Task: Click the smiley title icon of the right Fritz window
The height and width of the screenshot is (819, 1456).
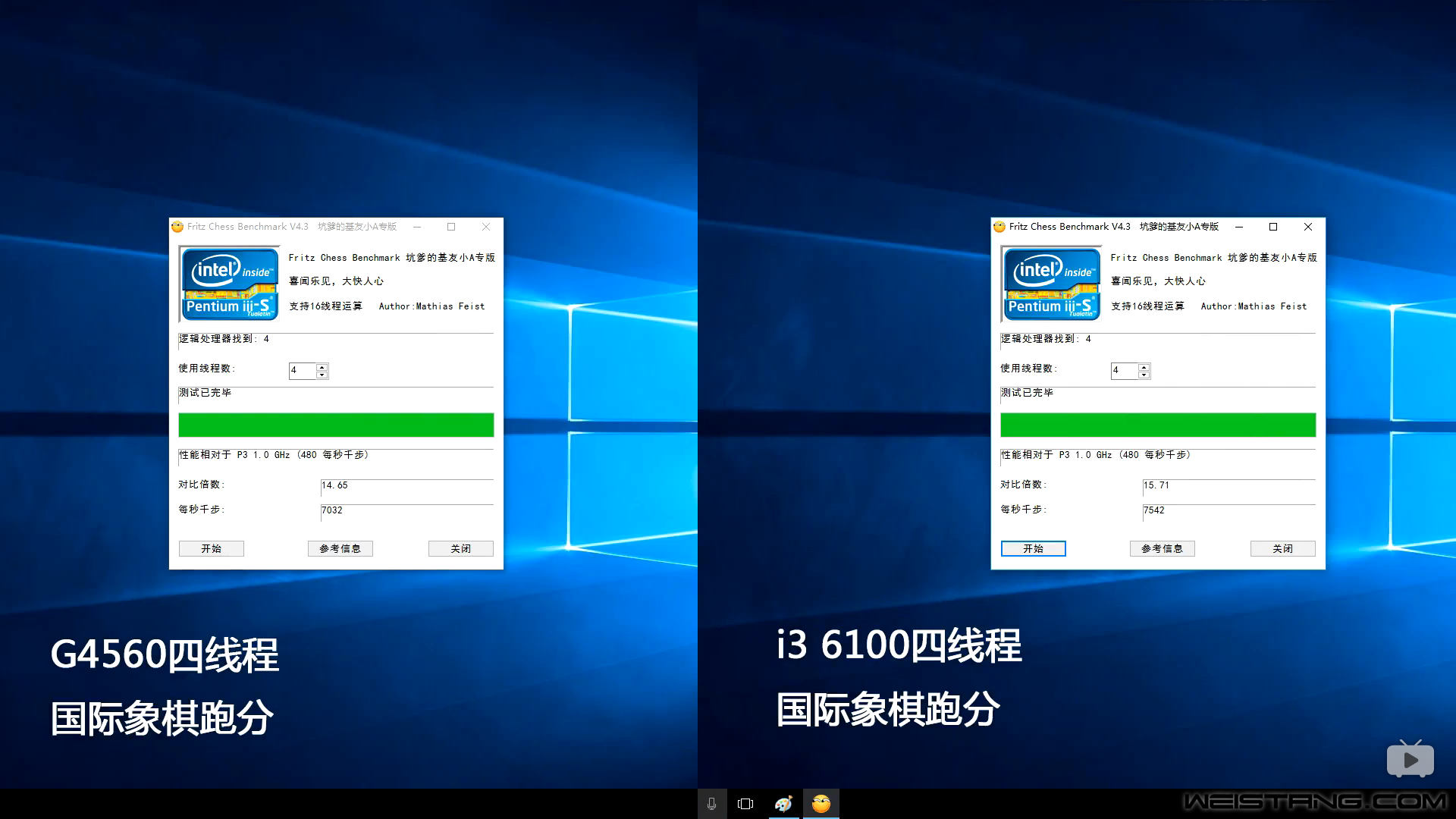Action: (x=999, y=227)
